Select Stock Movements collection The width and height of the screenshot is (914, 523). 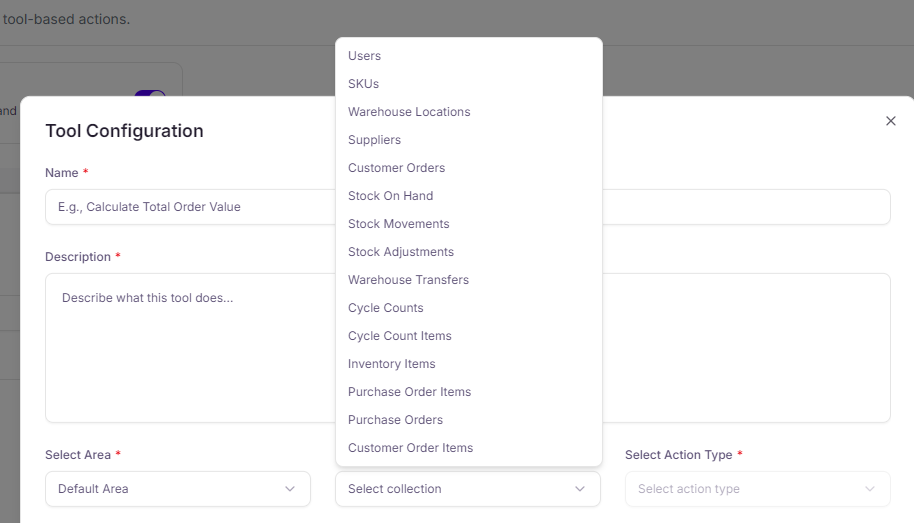coord(399,224)
